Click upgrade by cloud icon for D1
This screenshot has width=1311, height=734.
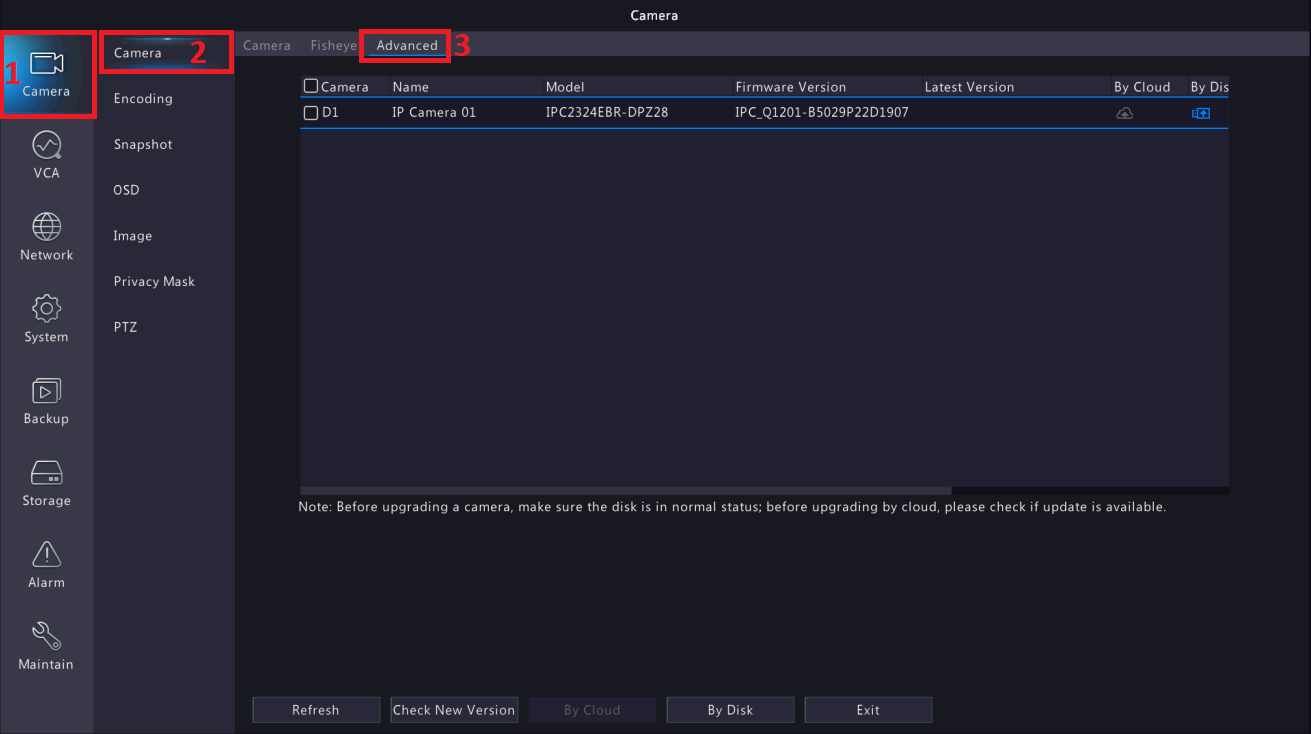pos(1124,113)
